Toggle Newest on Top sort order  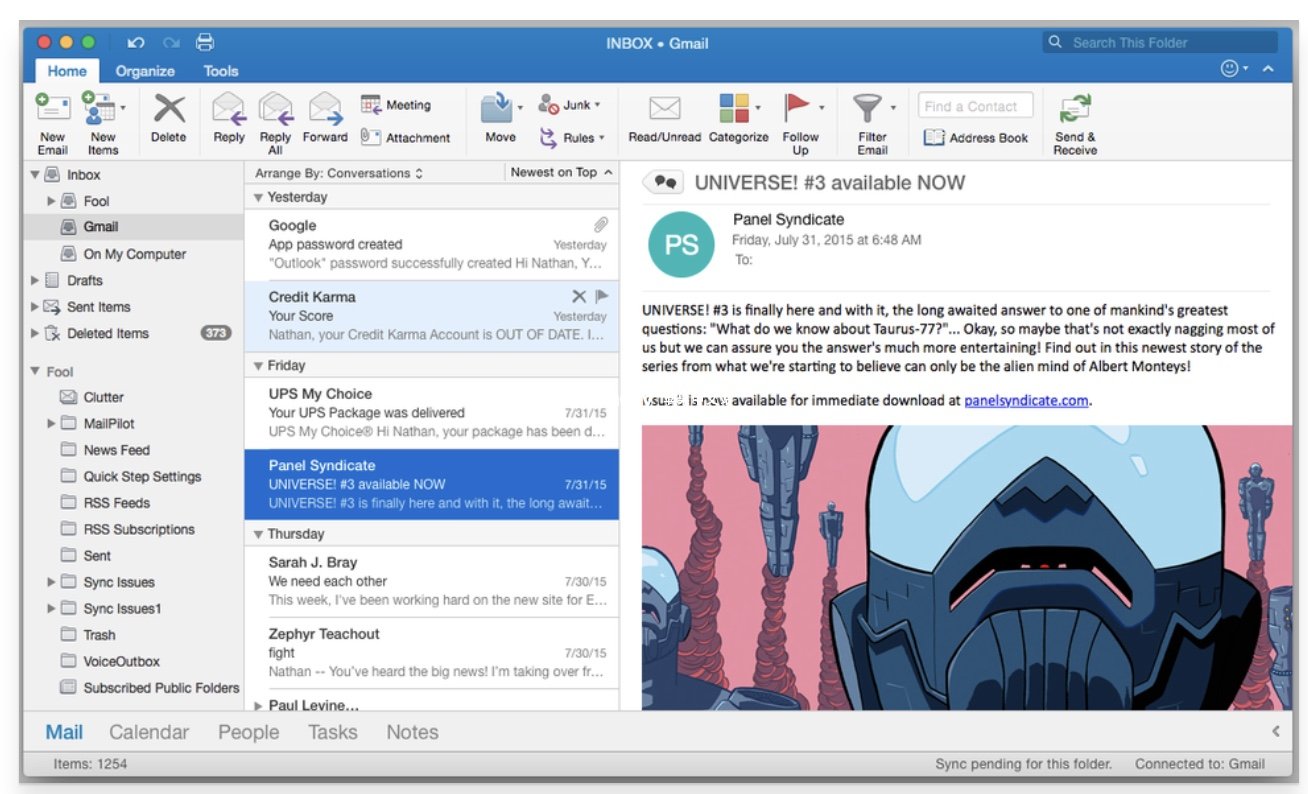[x=561, y=172]
